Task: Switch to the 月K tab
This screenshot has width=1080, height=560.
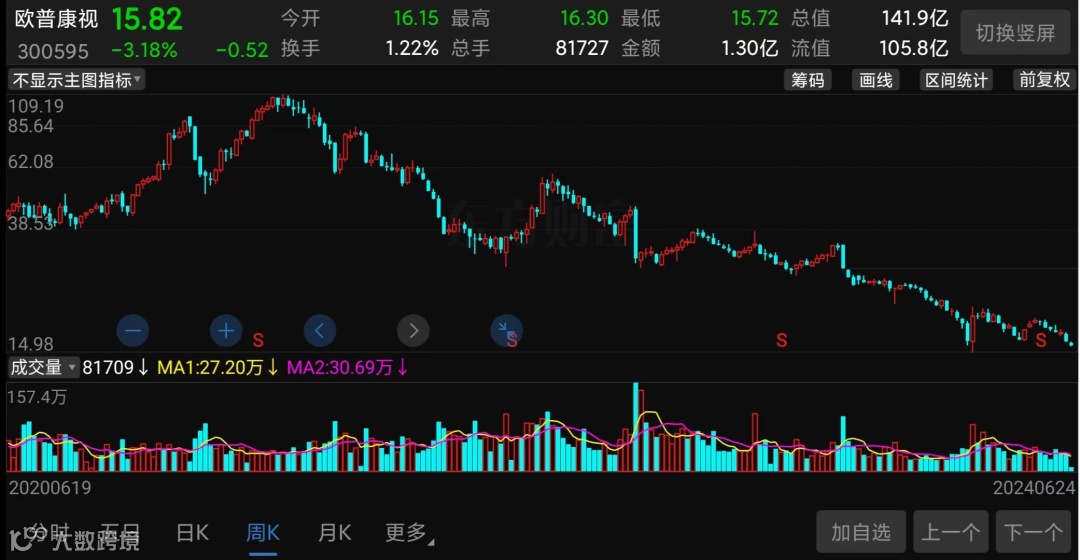Action: click(335, 532)
